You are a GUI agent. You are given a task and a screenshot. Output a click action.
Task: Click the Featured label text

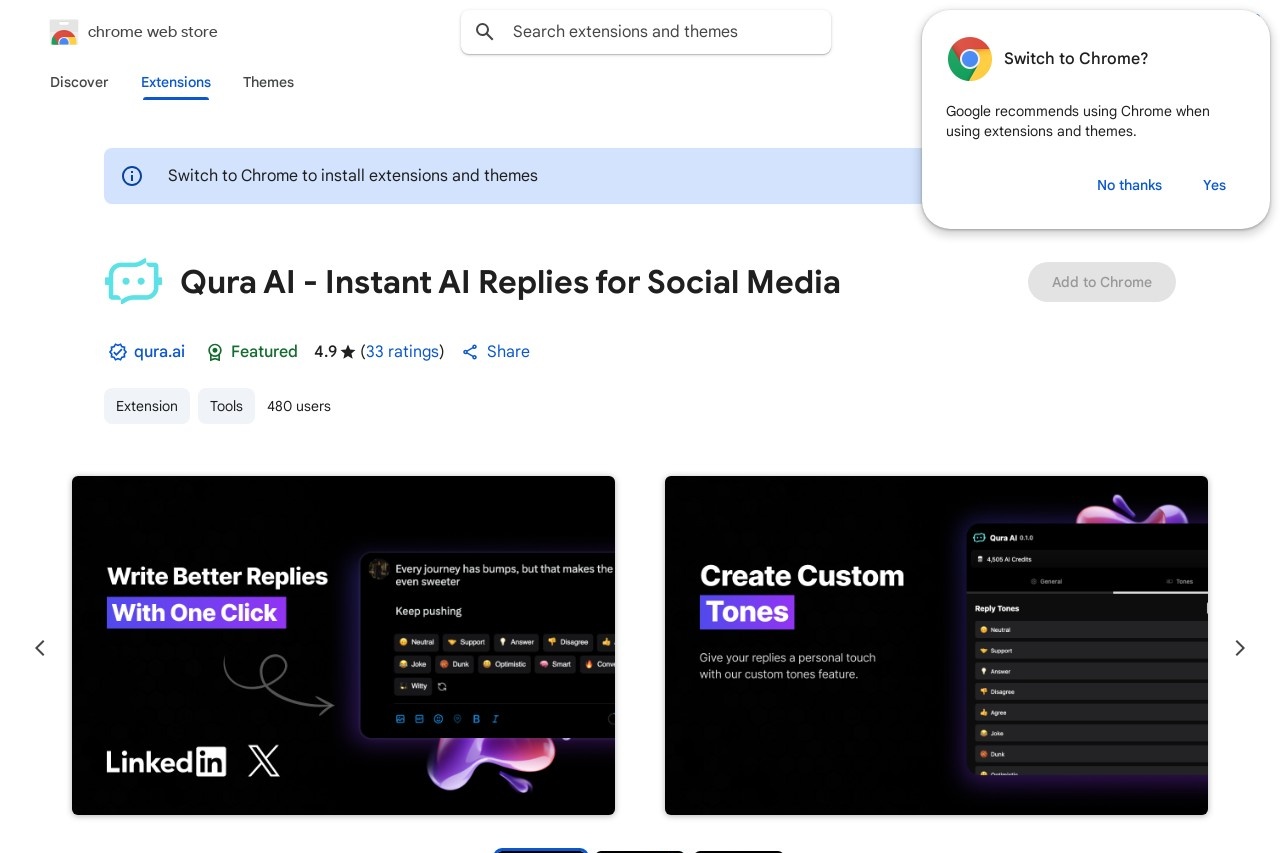[x=264, y=352]
